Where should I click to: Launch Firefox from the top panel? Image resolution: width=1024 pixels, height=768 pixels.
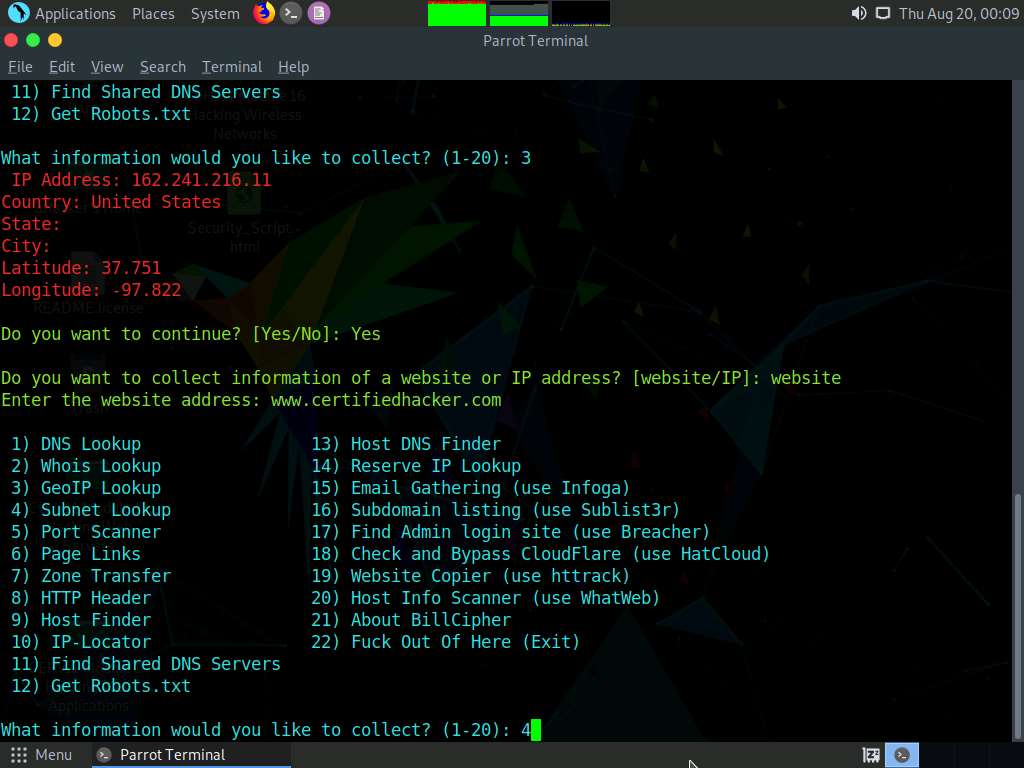coord(264,13)
